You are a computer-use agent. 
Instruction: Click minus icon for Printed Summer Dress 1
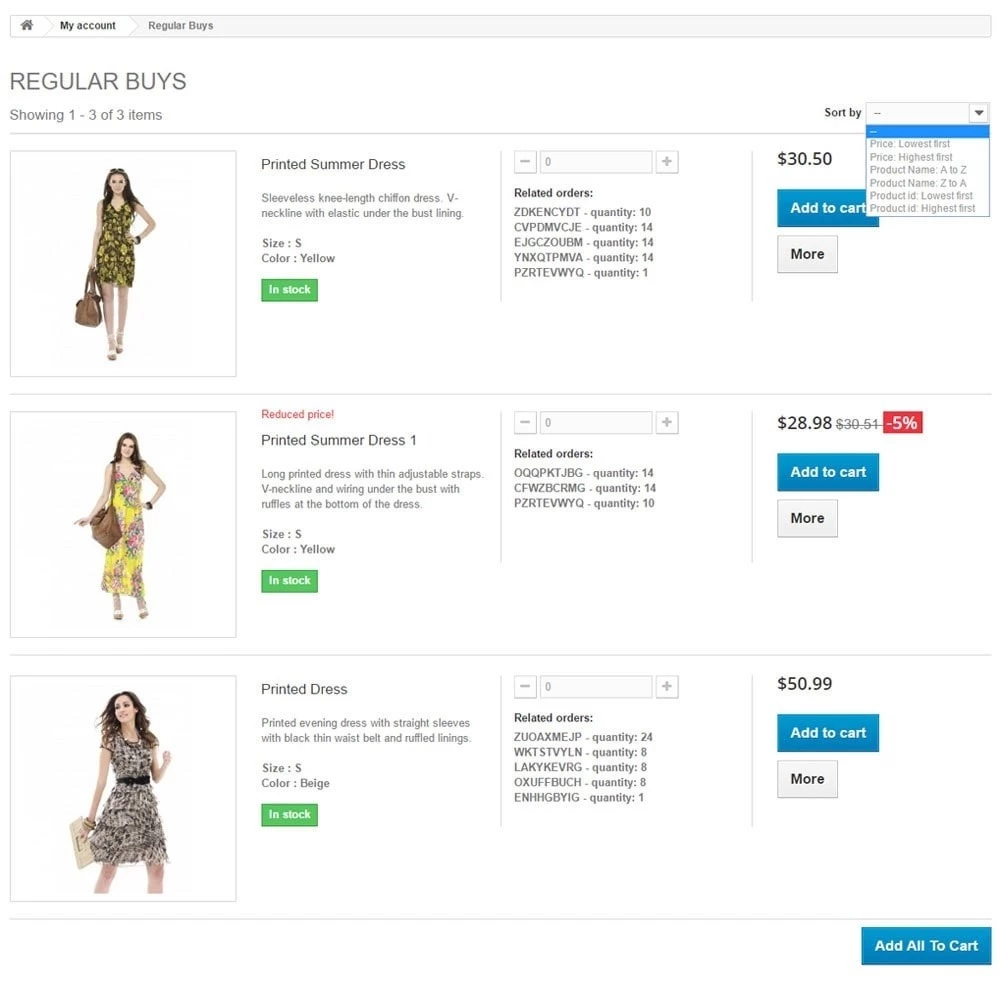coord(525,423)
